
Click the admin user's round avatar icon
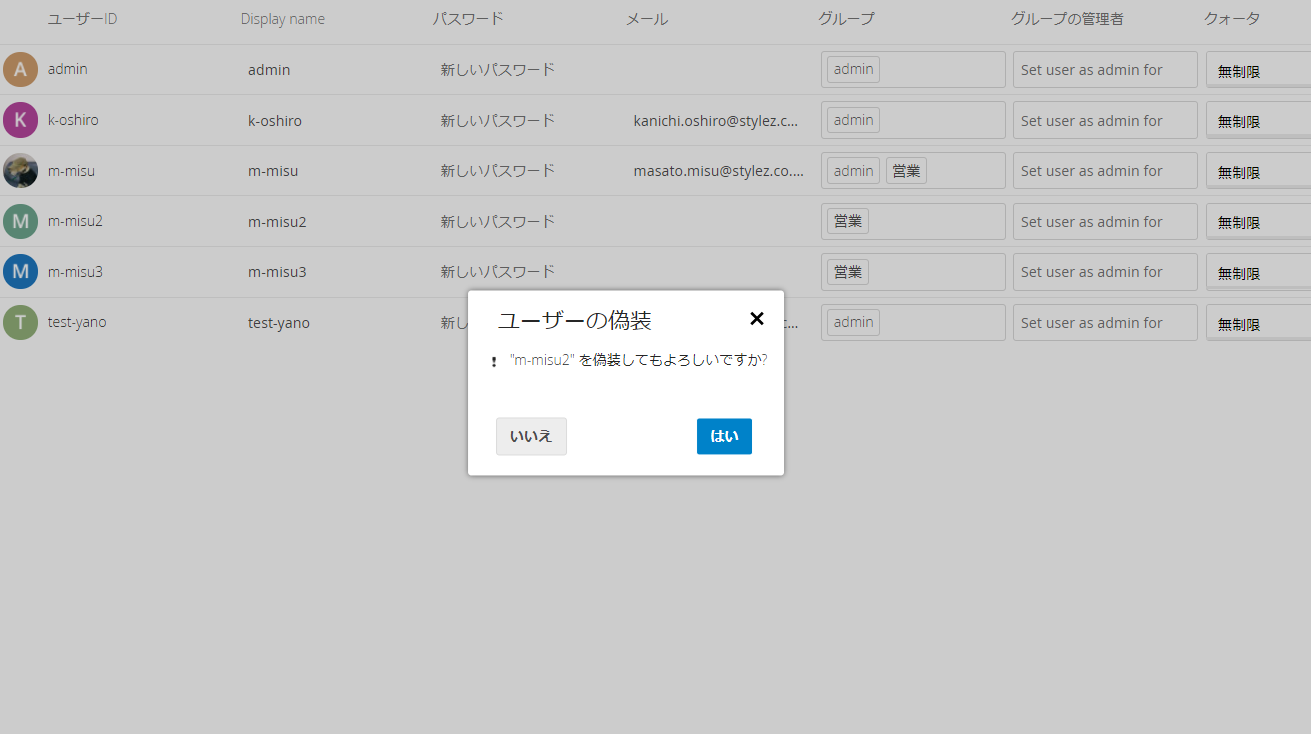click(19, 69)
